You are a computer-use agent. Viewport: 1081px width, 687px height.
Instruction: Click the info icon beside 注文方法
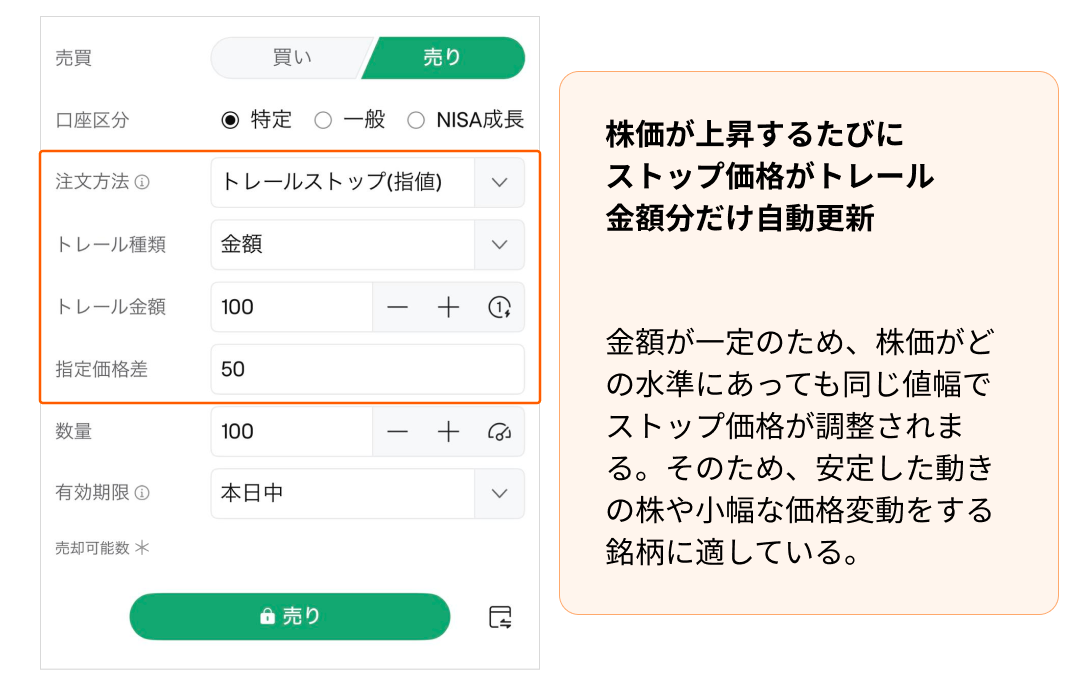(142, 183)
